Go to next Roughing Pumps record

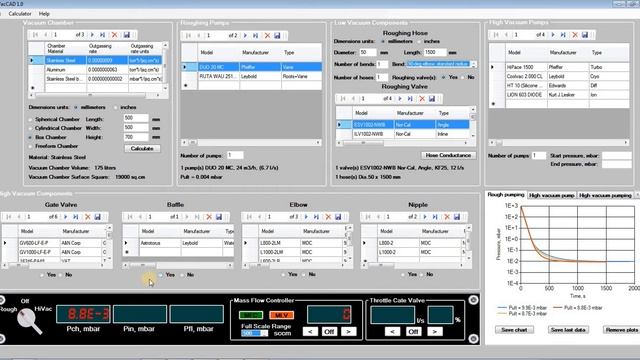tap(245, 36)
